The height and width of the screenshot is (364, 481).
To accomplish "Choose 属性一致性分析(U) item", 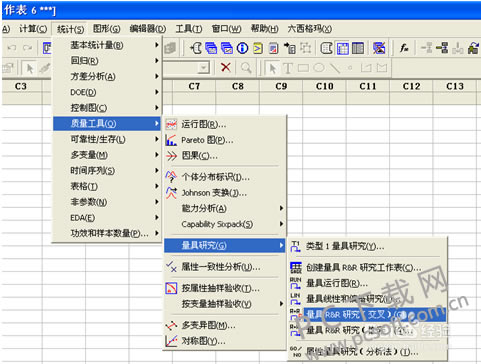I will [x=225, y=267].
